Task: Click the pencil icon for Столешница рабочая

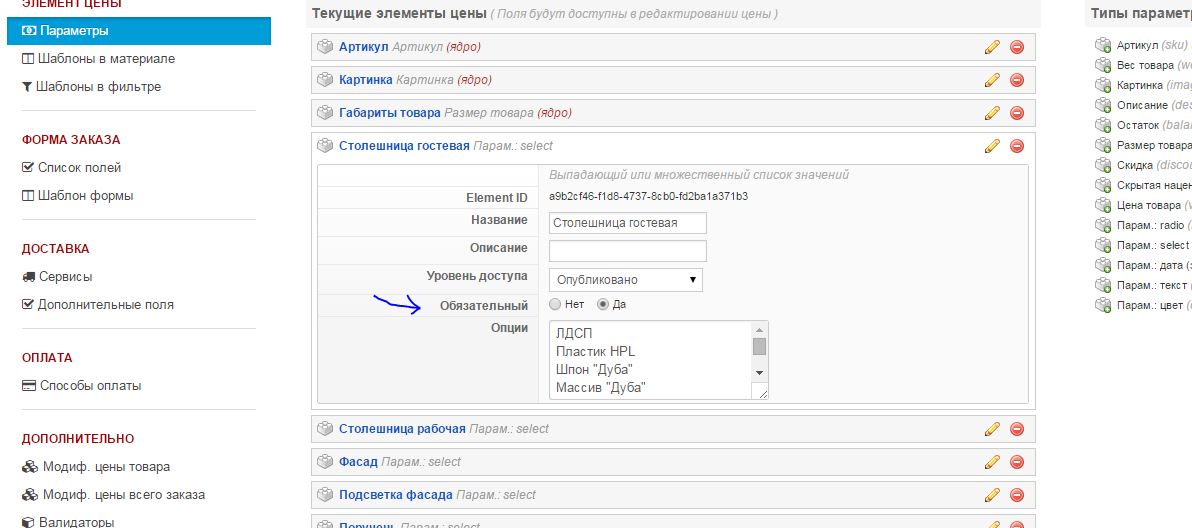Action: click(x=992, y=429)
